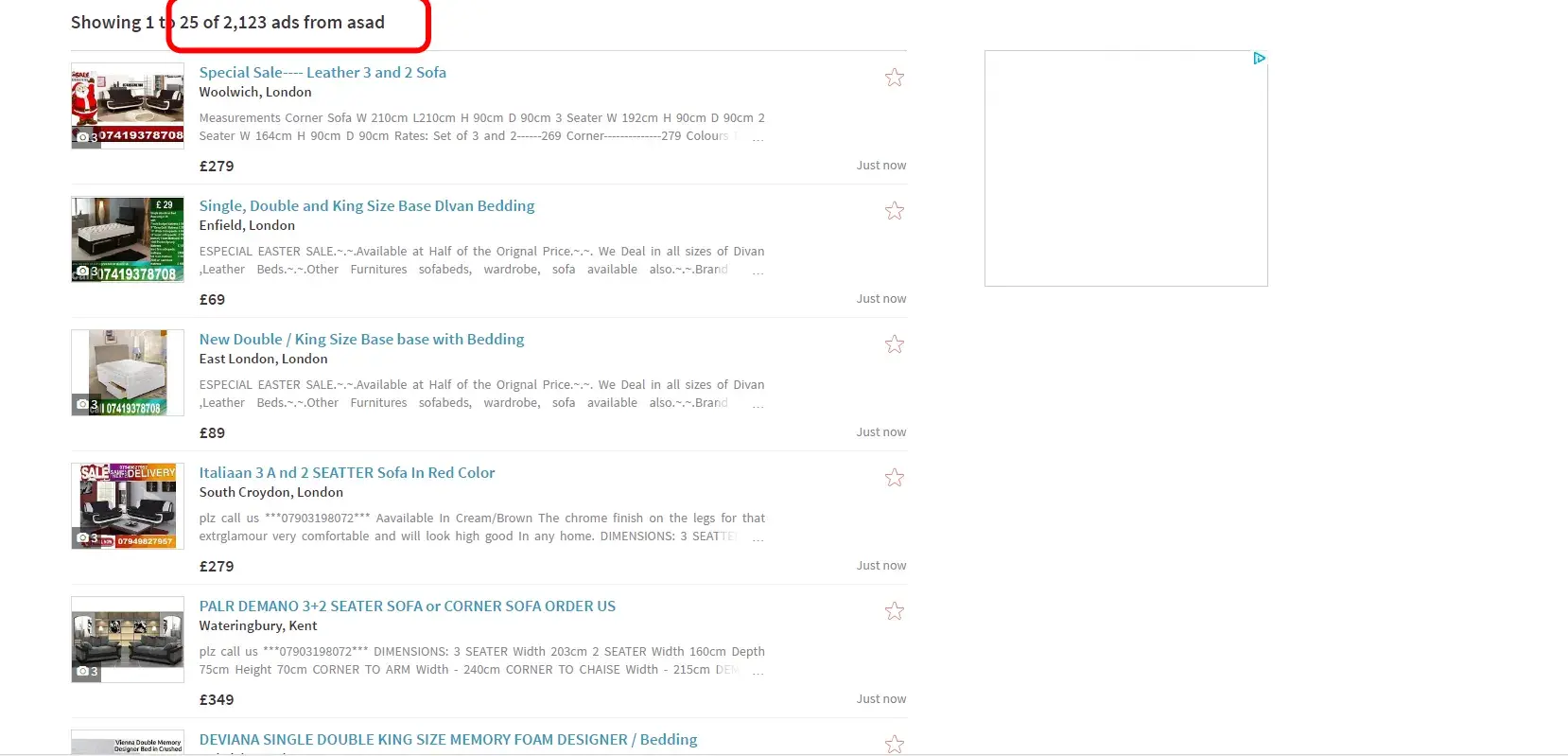Save the Italiaan 3 and 2 Seatter Sofa ad star
Screen dimensions: 1568x756
coord(894,478)
